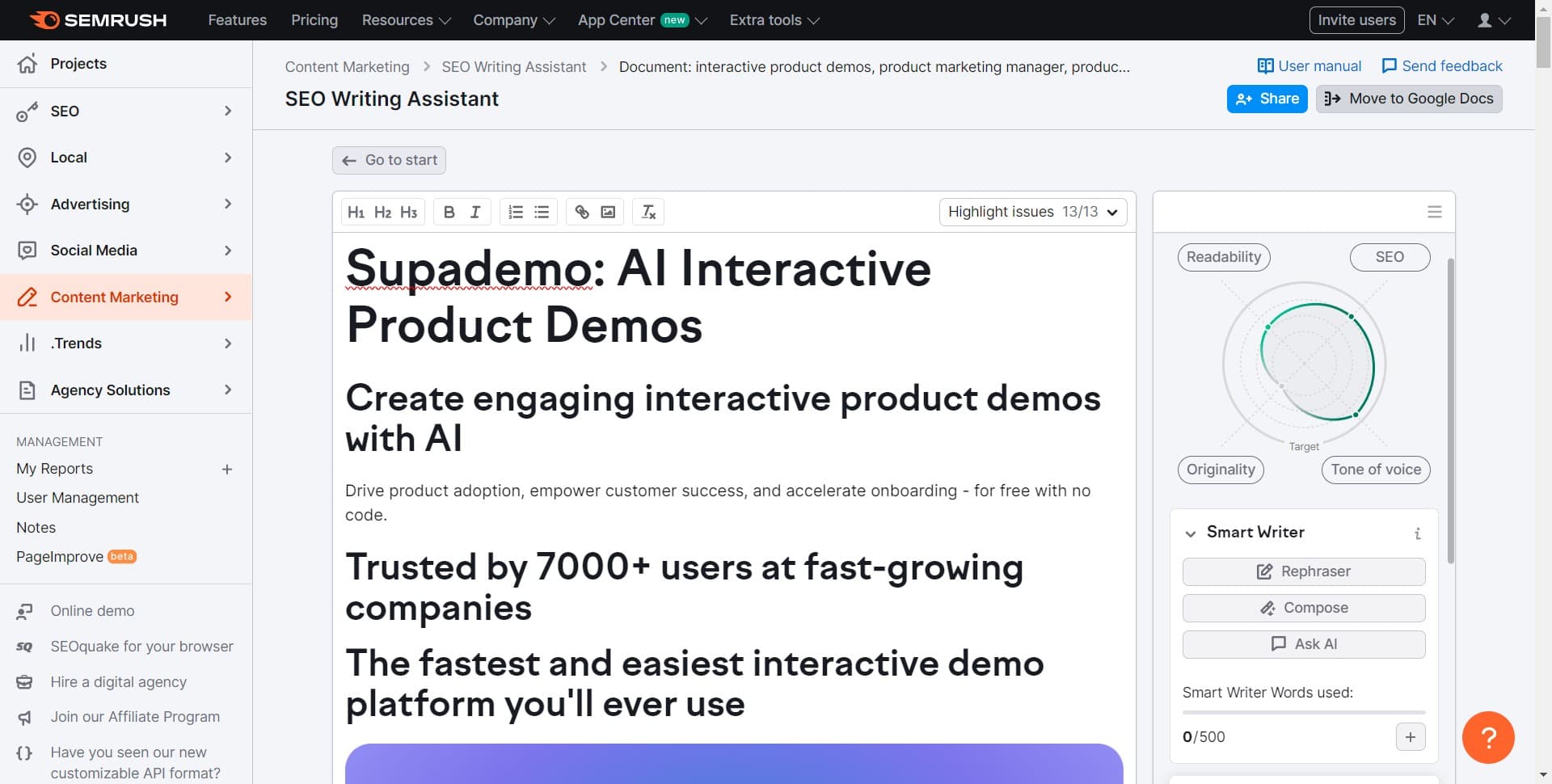Image resolution: width=1552 pixels, height=784 pixels.
Task: Toggle the Readability score pill
Action: coord(1223,257)
